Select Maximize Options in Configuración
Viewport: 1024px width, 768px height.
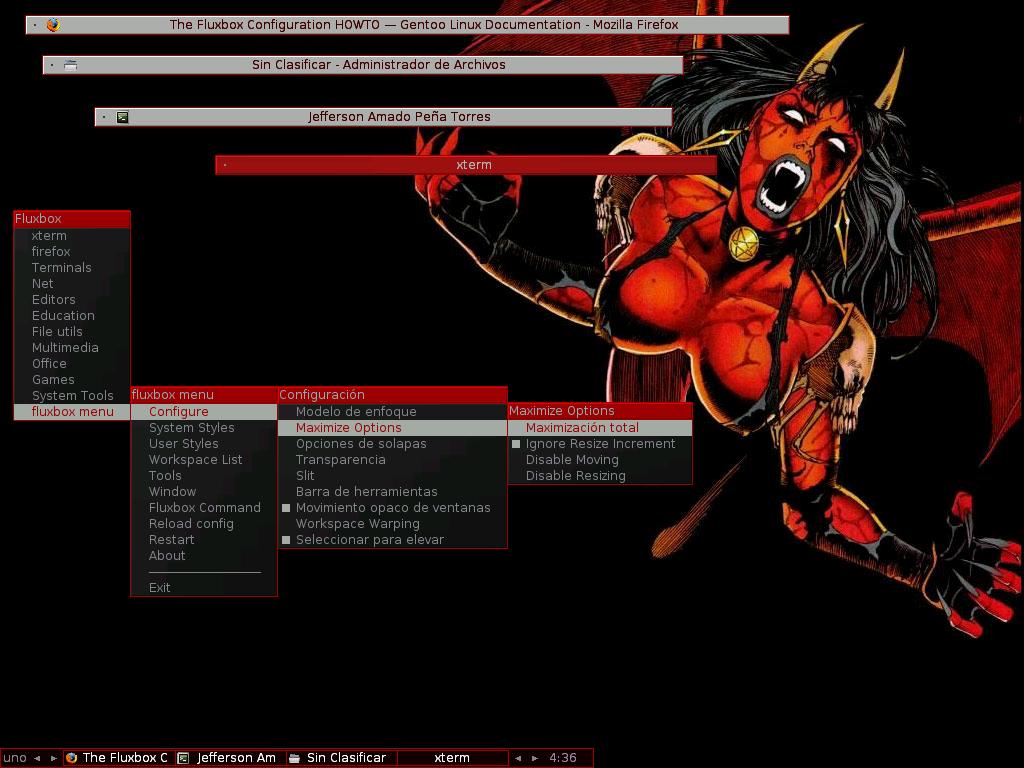pyautogui.click(x=392, y=428)
